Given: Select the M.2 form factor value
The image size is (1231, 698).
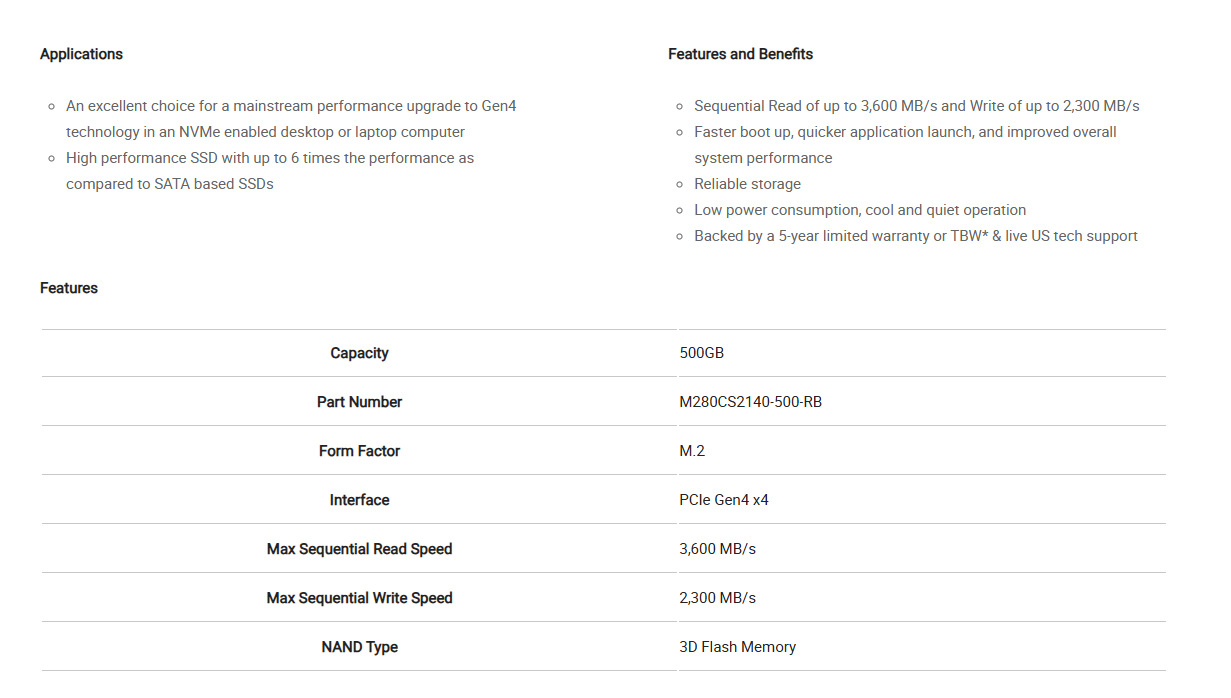Looking at the screenshot, I should click(694, 451).
